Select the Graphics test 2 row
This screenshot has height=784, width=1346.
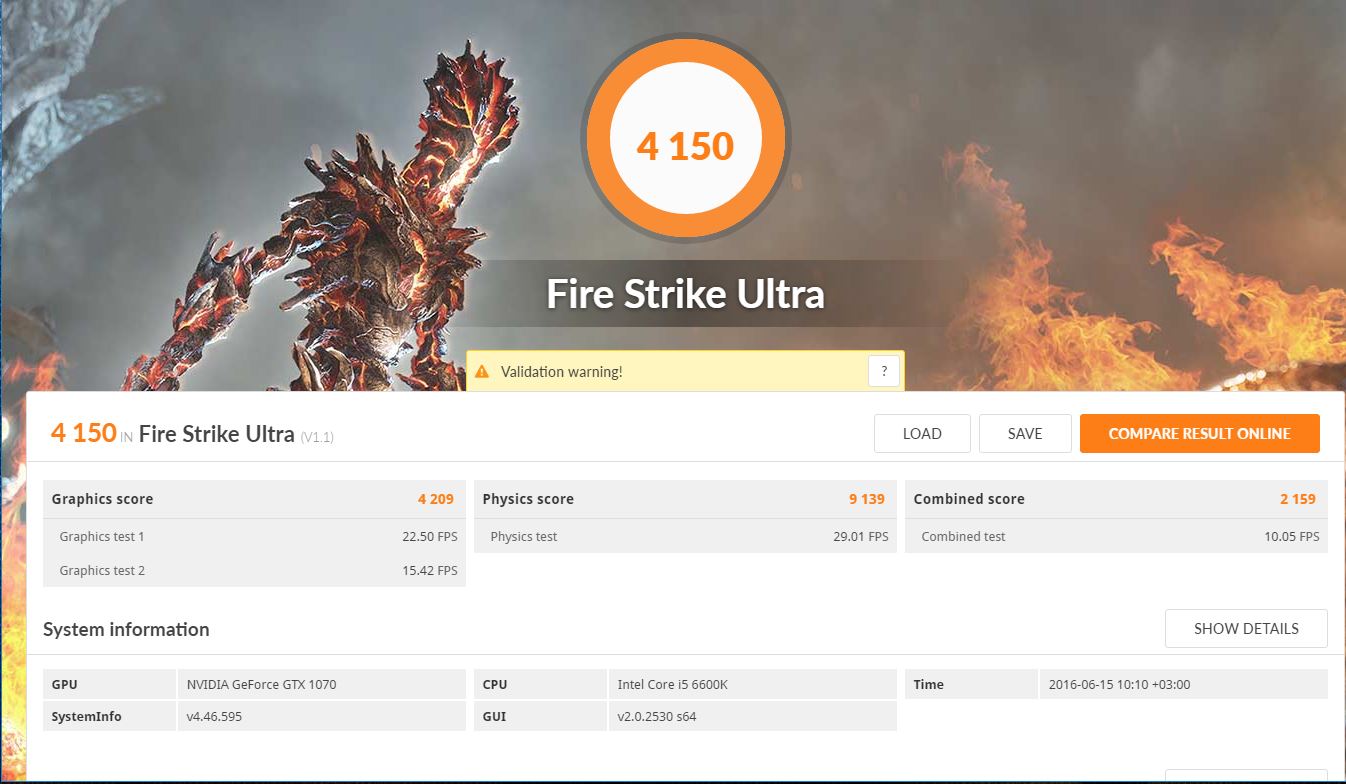coord(254,570)
